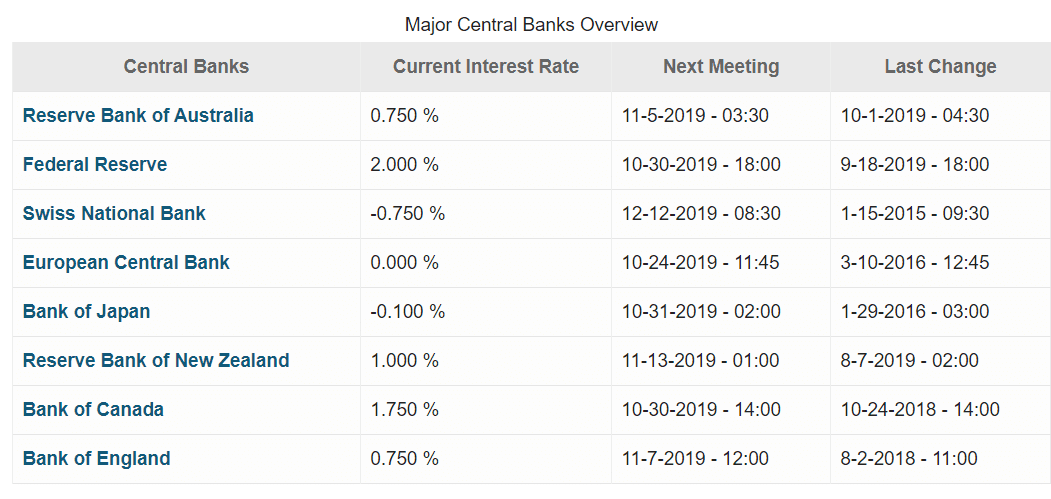The height and width of the screenshot is (499, 1051).
Task: Open the Reserve Bank of Australia link
Action: (138, 115)
